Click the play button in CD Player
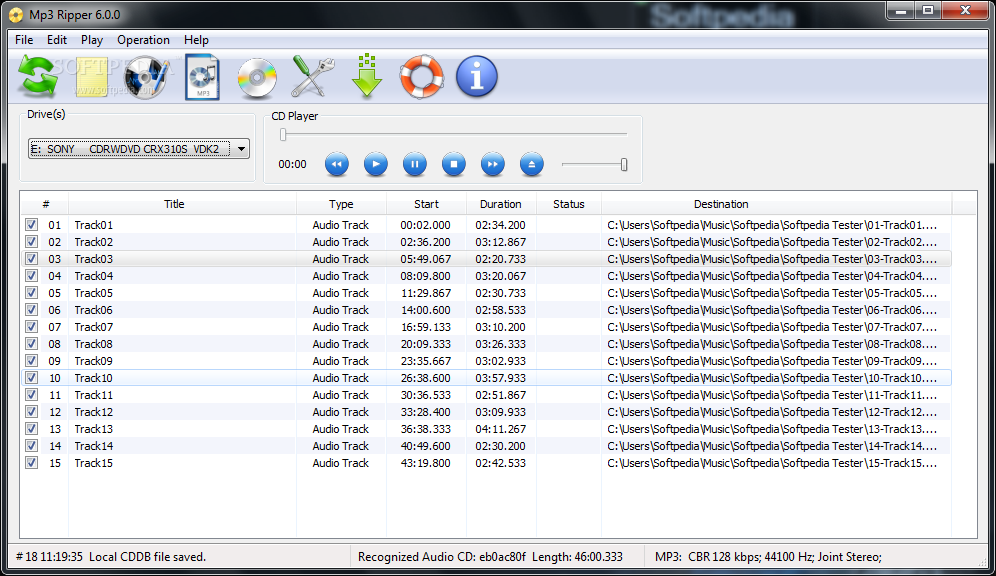Image resolution: width=996 pixels, height=576 pixels. (x=375, y=164)
